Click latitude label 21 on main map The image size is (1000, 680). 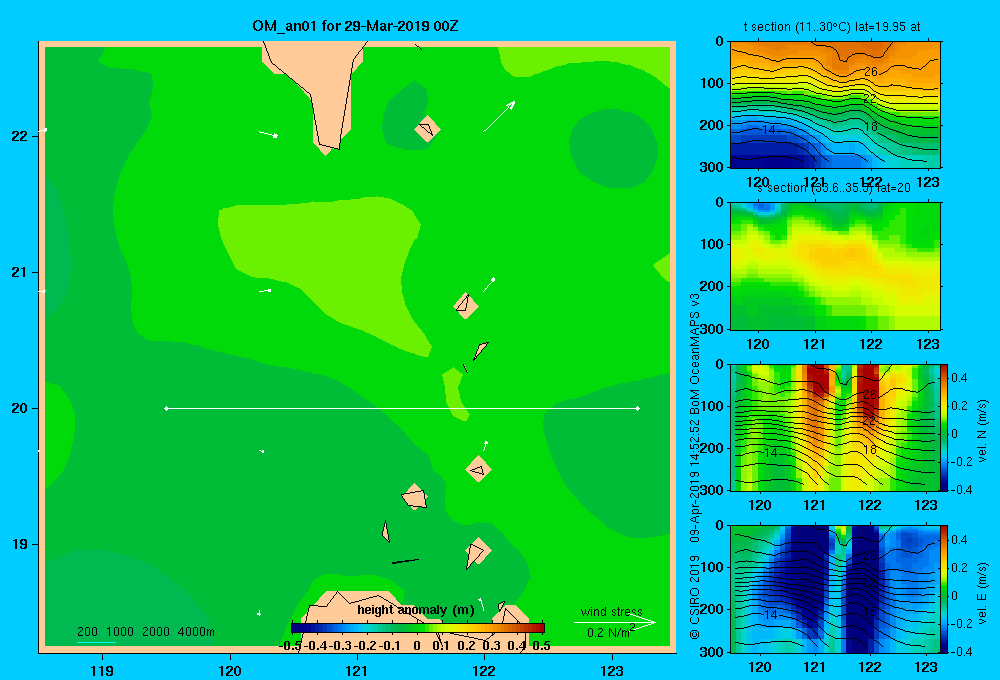pyautogui.click(x=20, y=272)
